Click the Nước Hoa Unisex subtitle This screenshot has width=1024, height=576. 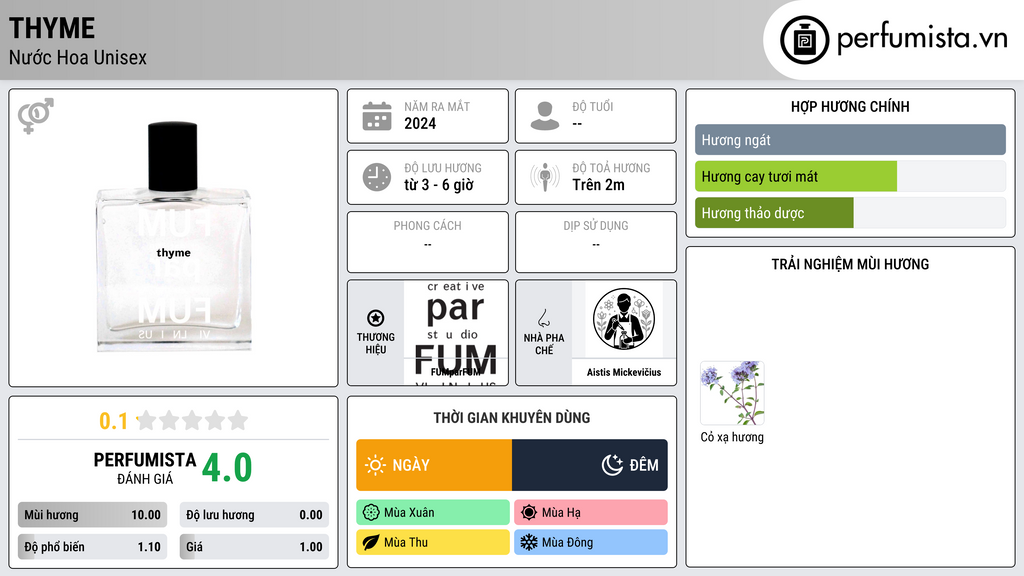78,57
